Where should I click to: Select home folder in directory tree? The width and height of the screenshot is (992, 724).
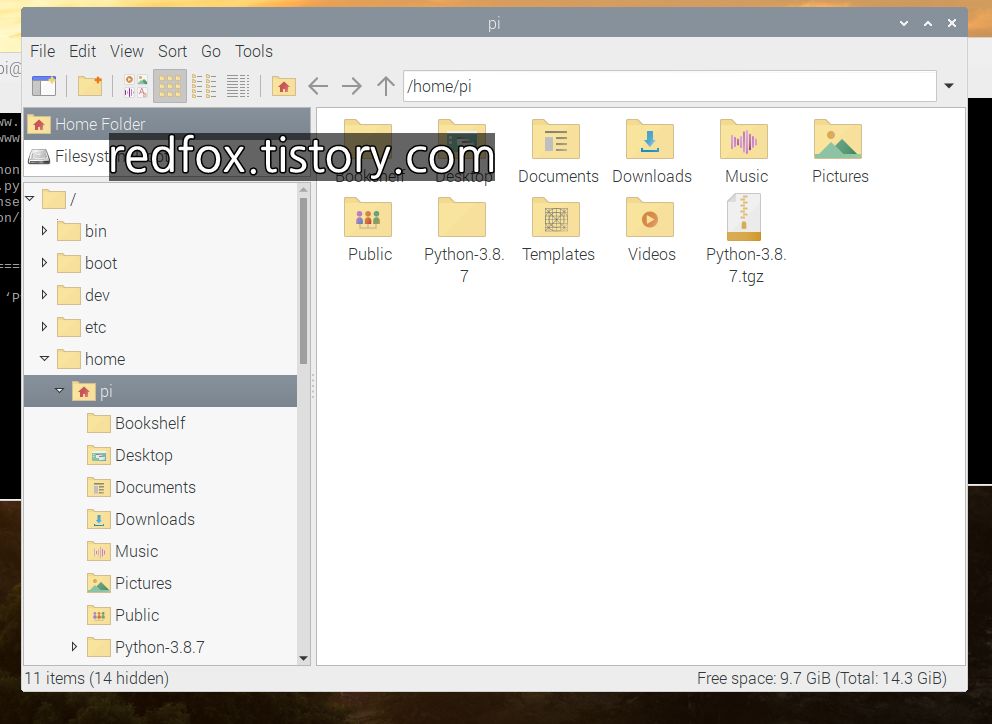click(105, 359)
